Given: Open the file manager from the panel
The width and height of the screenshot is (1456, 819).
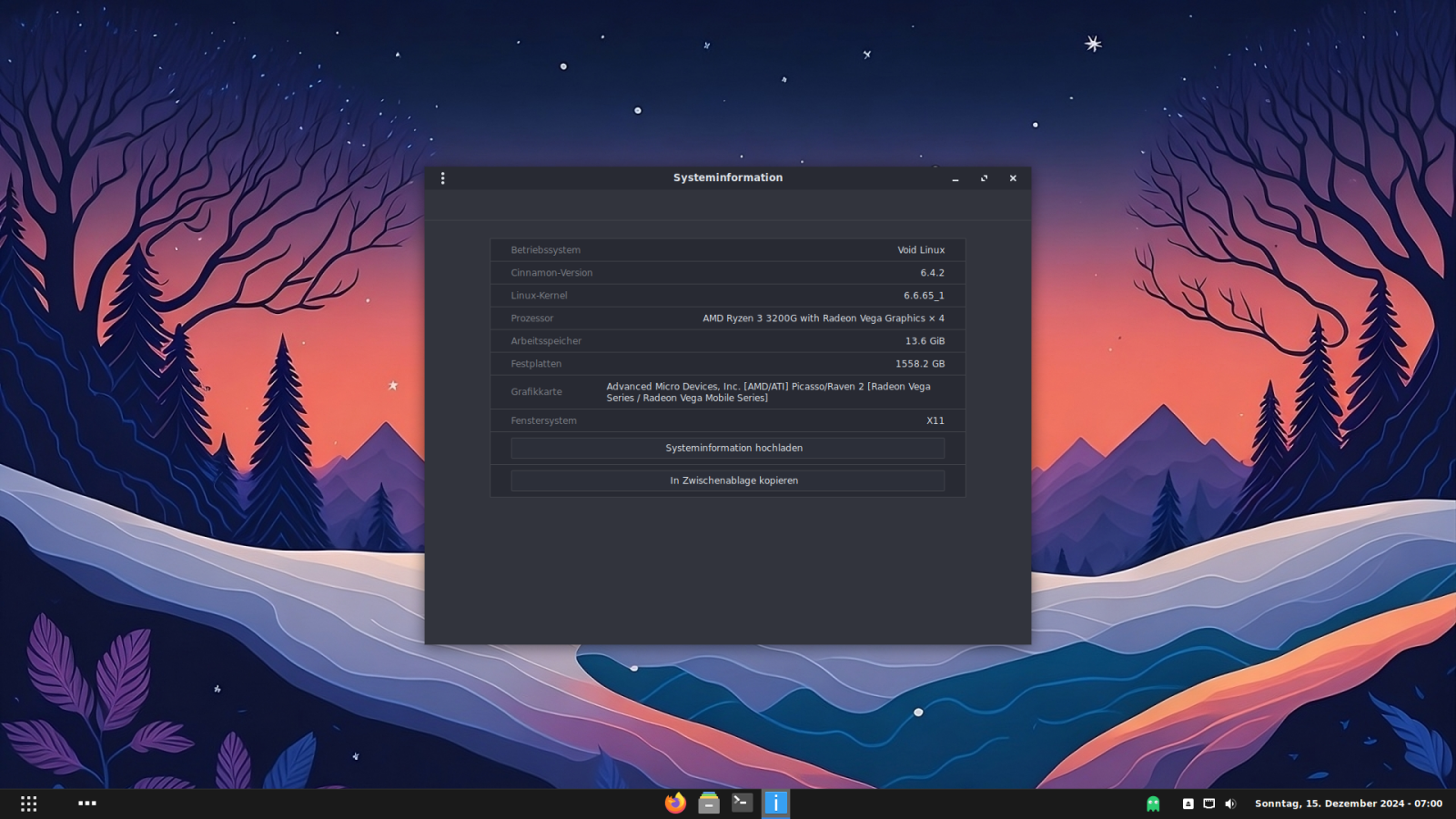Looking at the screenshot, I should point(709,803).
